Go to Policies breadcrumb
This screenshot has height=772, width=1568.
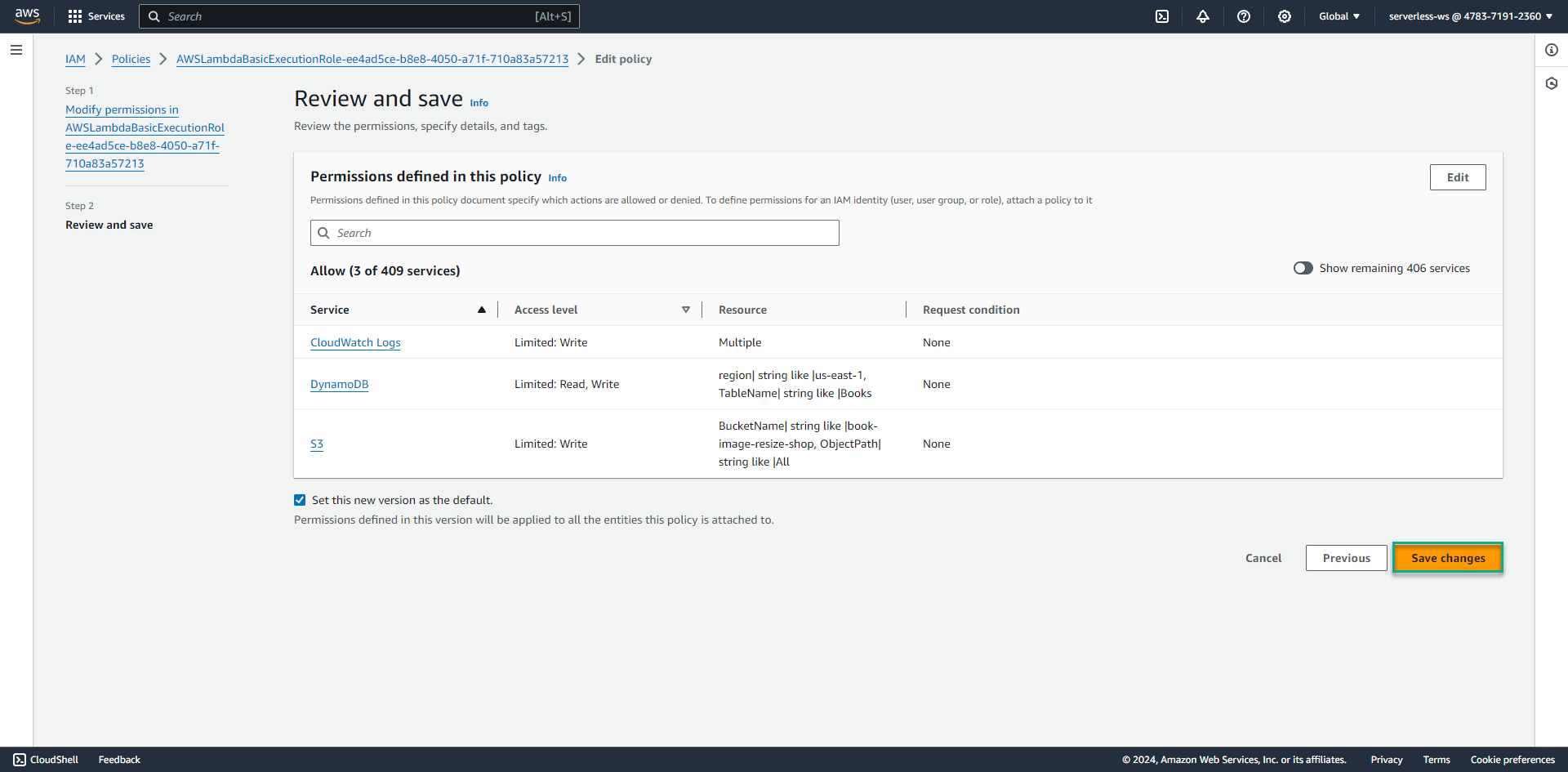click(x=131, y=59)
